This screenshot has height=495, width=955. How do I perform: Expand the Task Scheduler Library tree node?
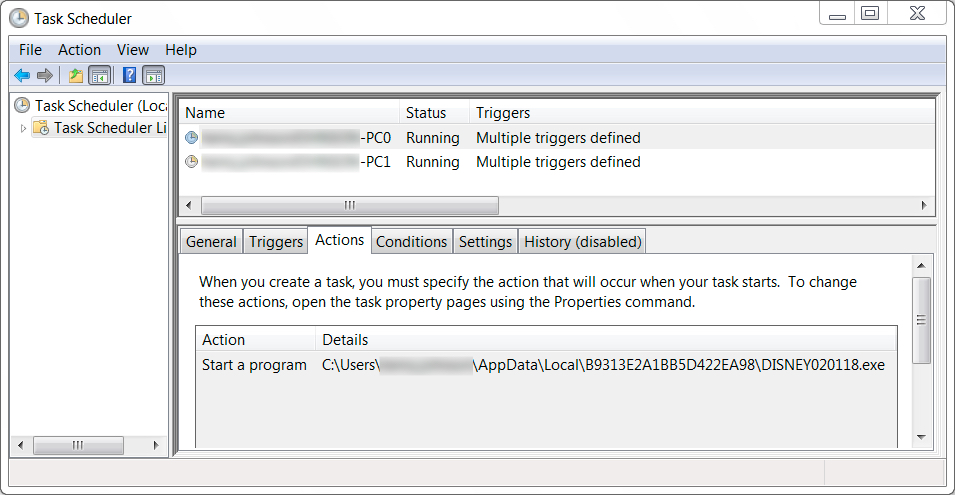[x=23, y=128]
